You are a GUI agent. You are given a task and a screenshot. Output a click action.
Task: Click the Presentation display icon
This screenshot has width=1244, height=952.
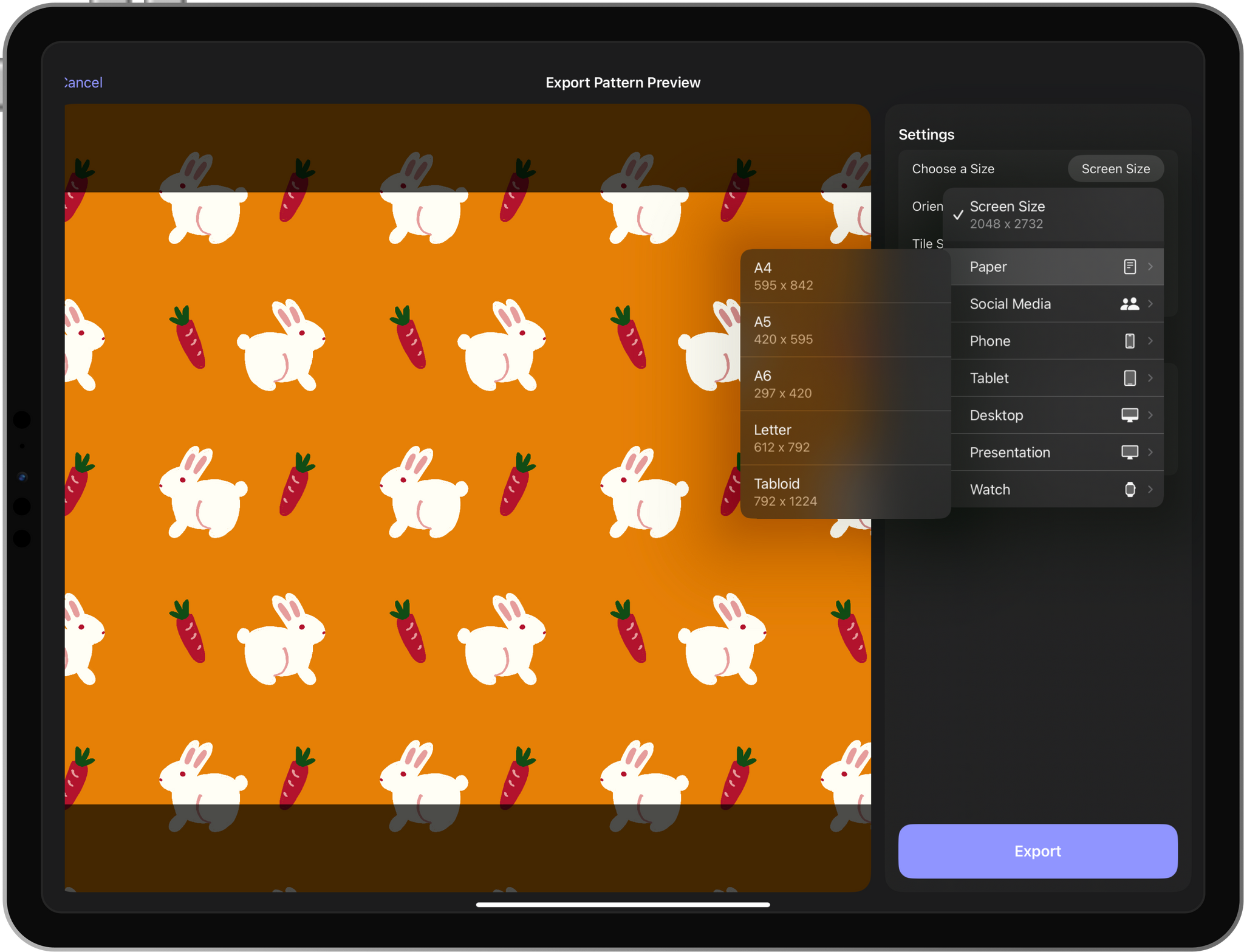pyautogui.click(x=1129, y=452)
